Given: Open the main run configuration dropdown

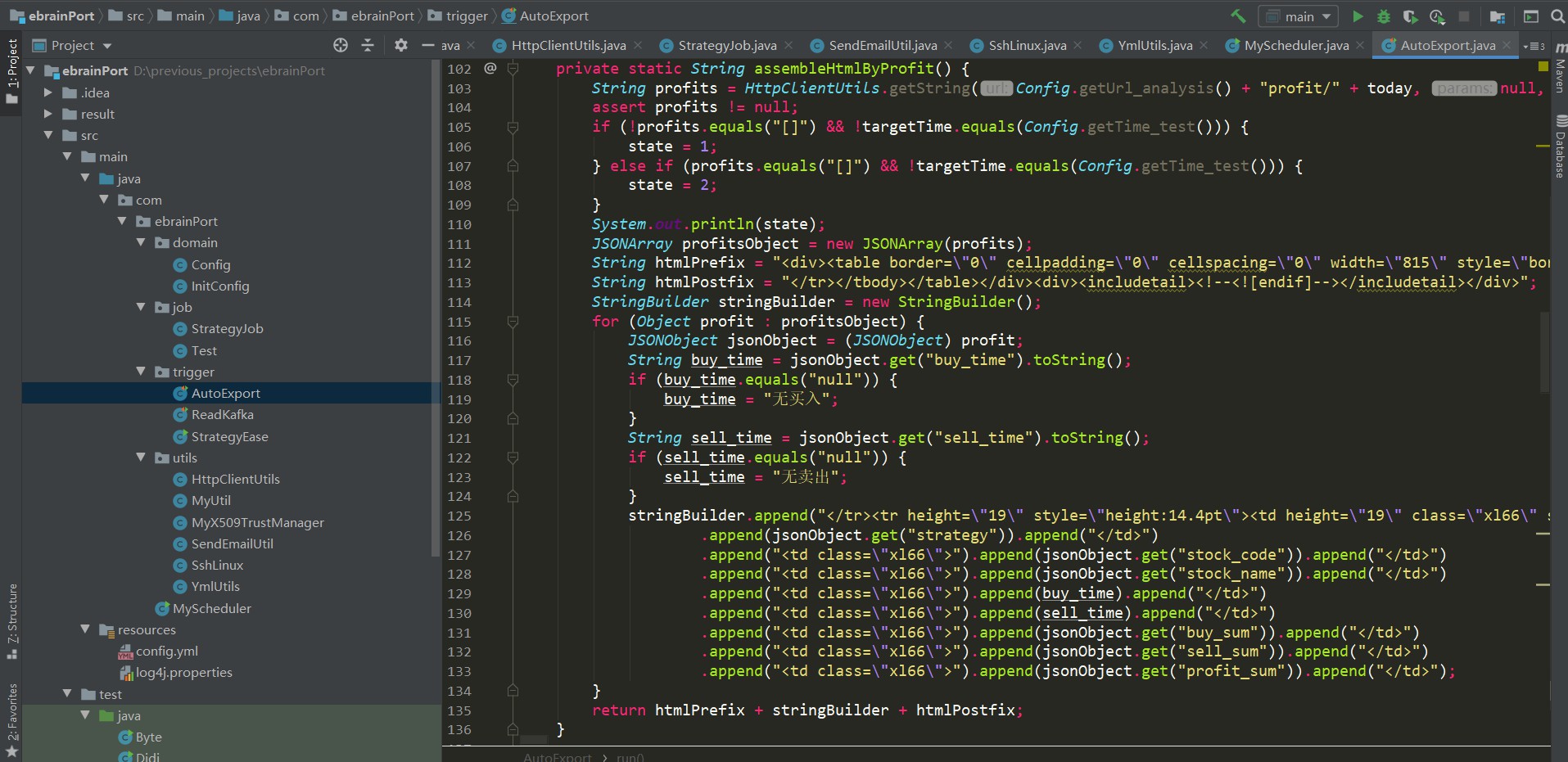Looking at the screenshot, I should (1298, 16).
